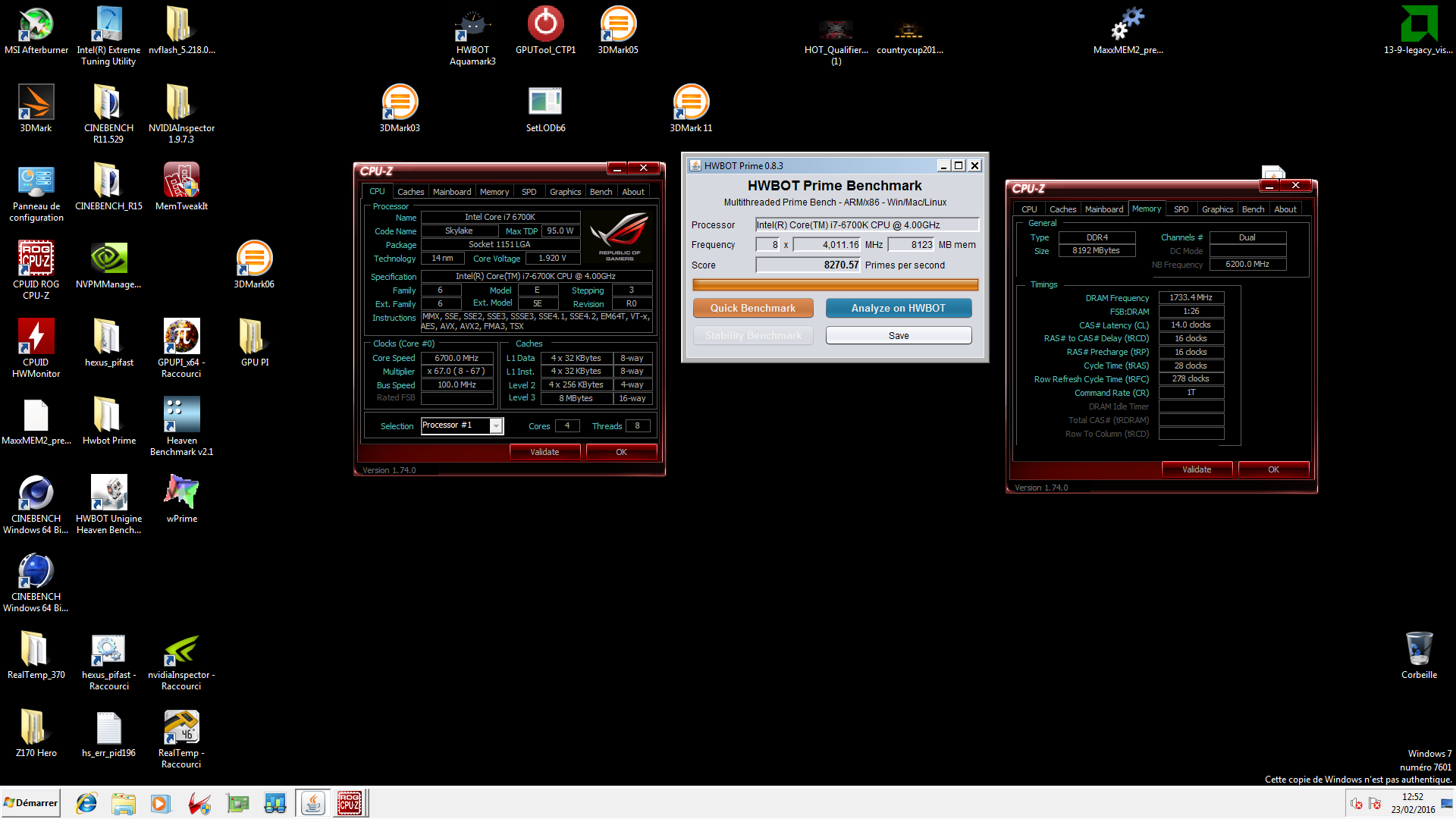Open About tab in right CPU-Z window

[x=1285, y=209]
